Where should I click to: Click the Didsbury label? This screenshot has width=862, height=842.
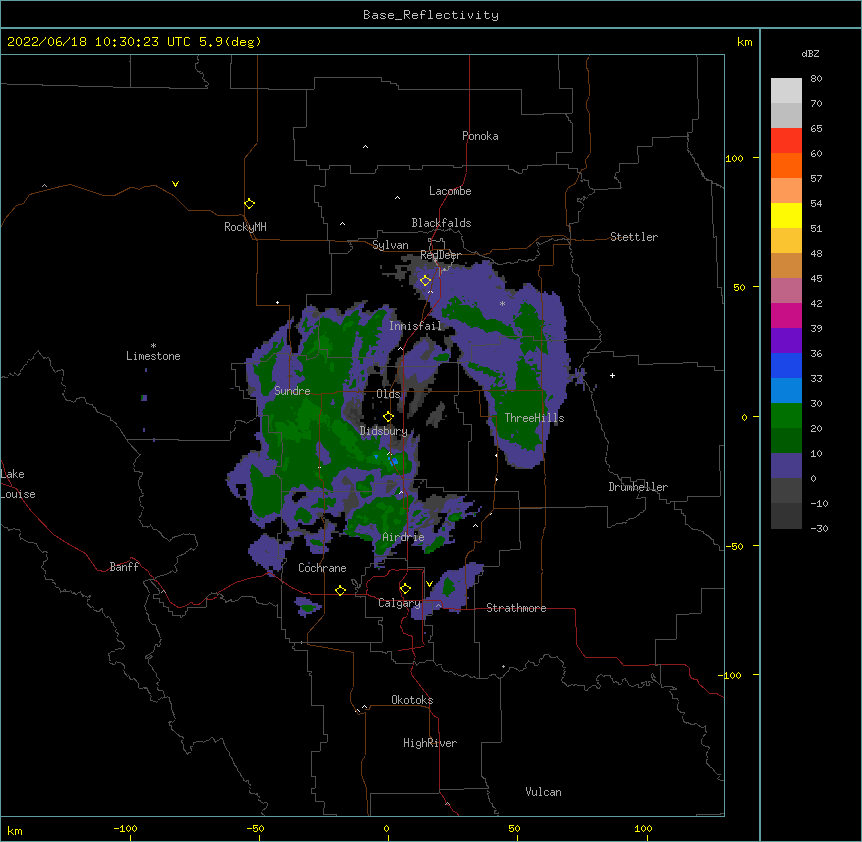pos(384,431)
